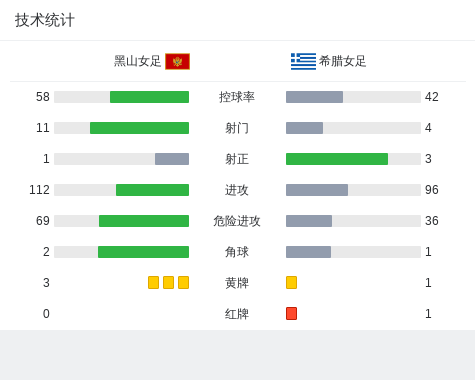Click the 红牌 row label

(237, 314)
